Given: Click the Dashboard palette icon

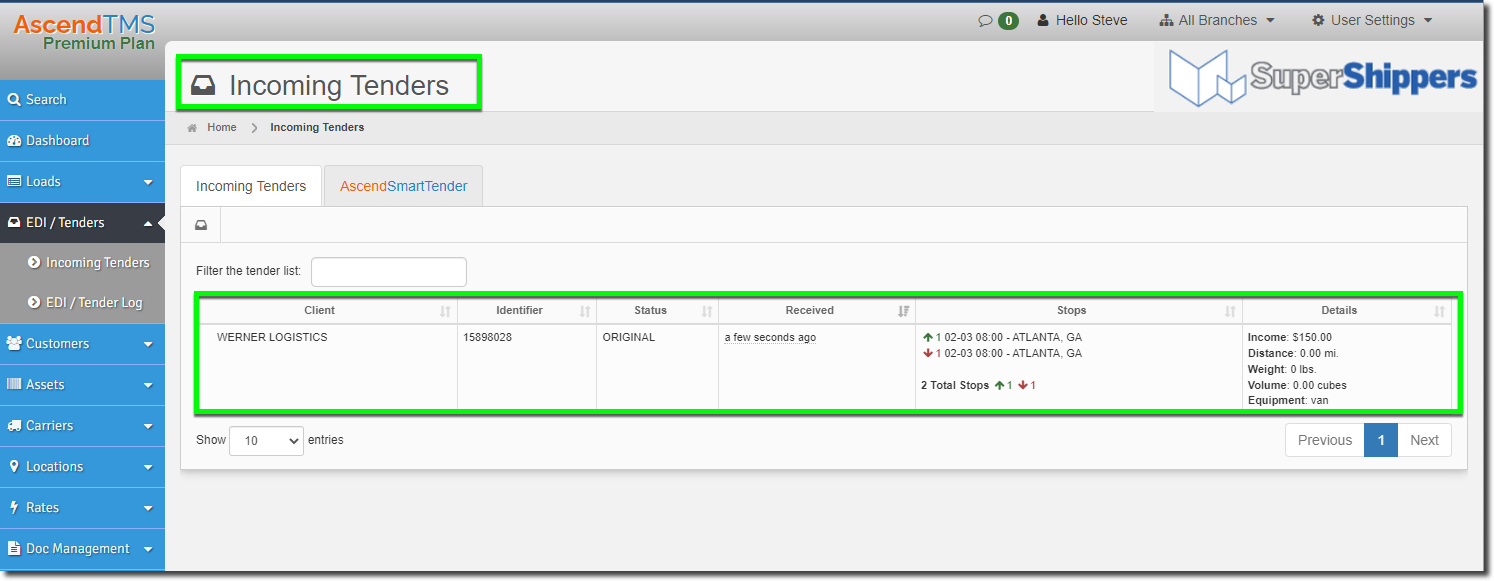Looking at the screenshot, I should tap(15, 141).
